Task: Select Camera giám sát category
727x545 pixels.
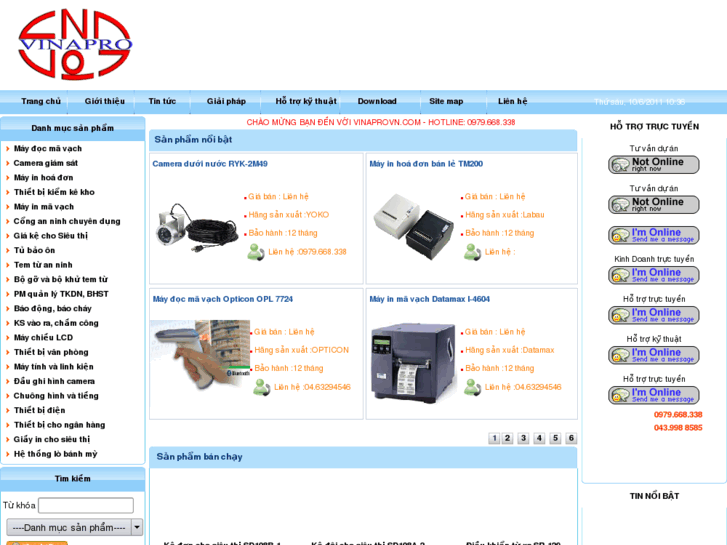Action: (x=45, y=163)
